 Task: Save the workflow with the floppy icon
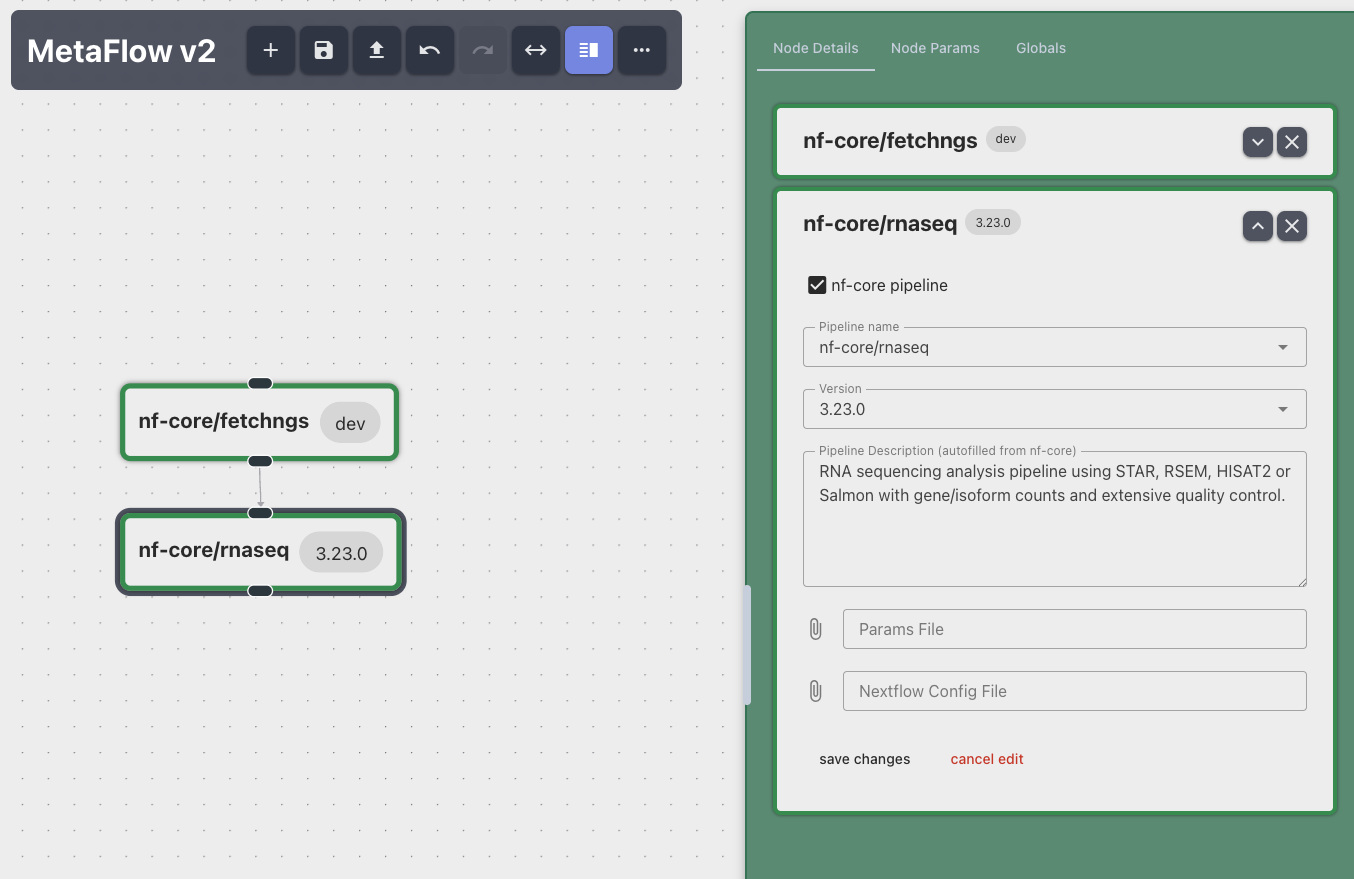click(x=323, y=50)
